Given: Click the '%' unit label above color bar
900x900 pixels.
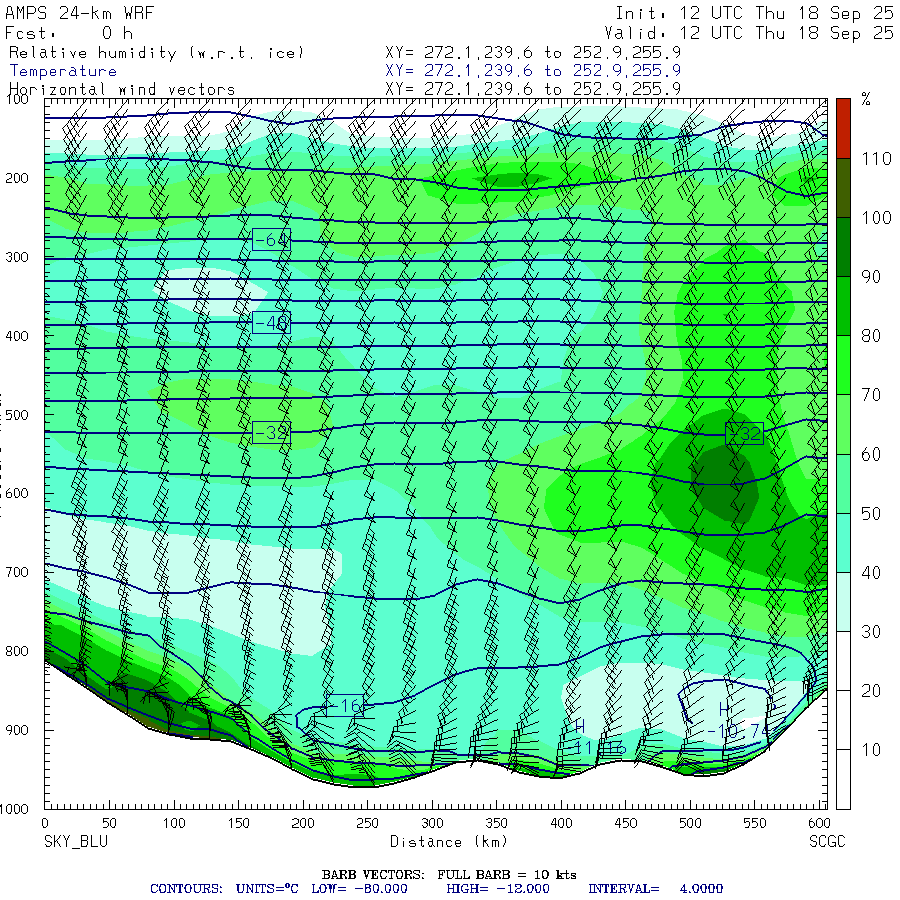Looking at the screenshot, I should click(x=866, y=99).
